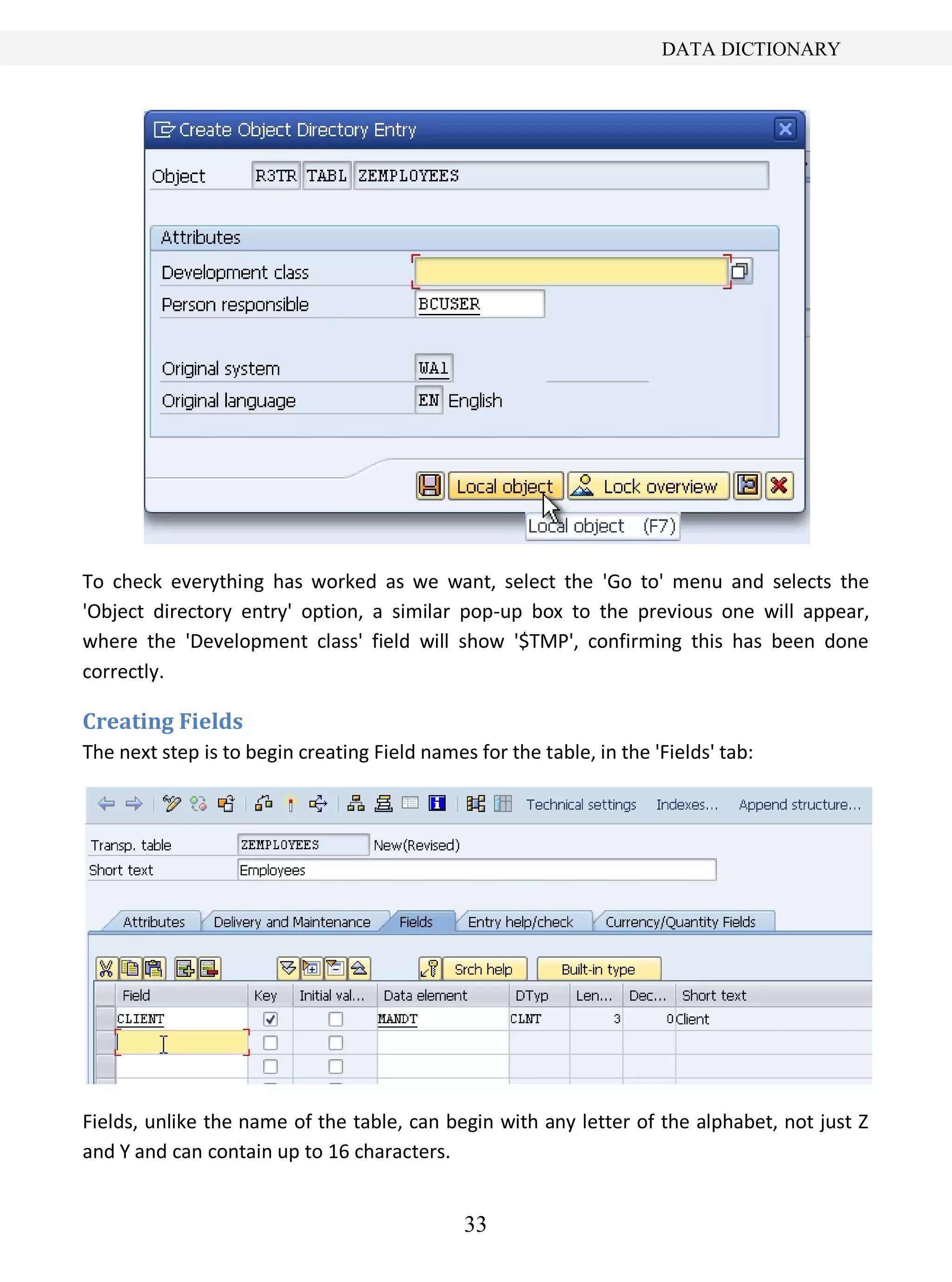This screenshot has height=1282, width=952.
Task: Open the Entry help/check tab
Action: [x=520, y=922]
